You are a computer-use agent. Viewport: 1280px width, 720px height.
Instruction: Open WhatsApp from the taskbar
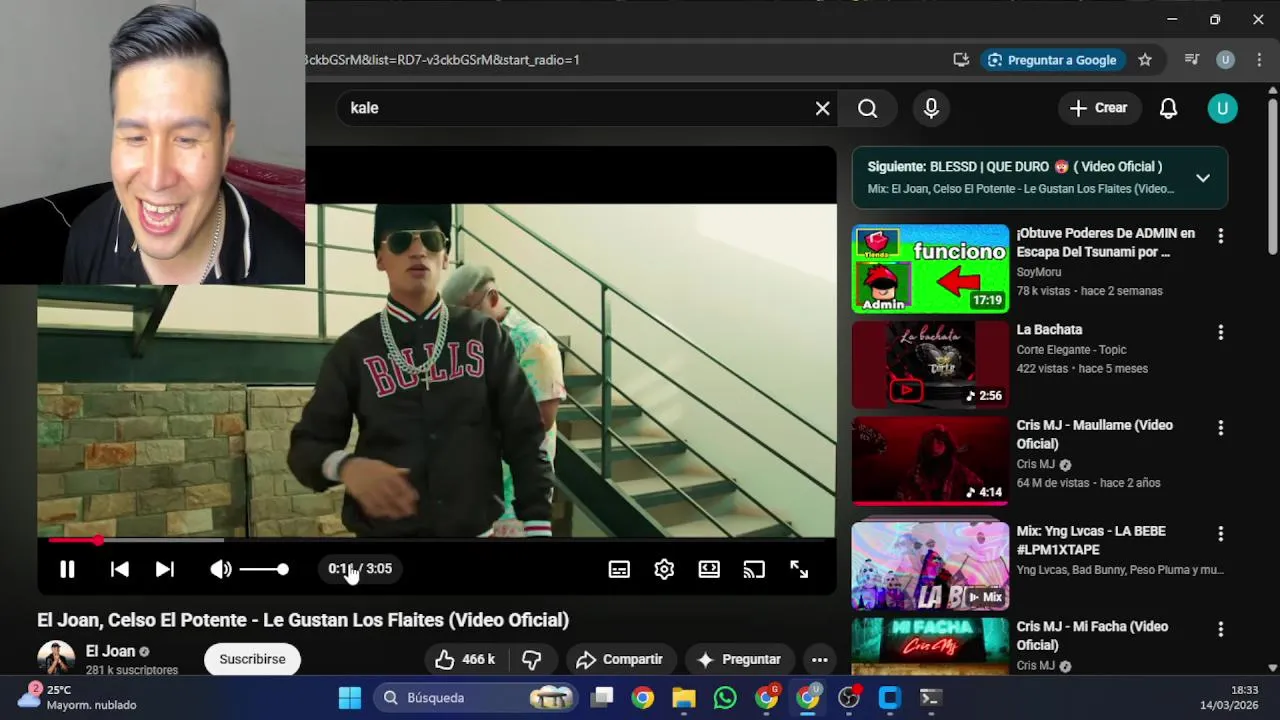[725, 698]
